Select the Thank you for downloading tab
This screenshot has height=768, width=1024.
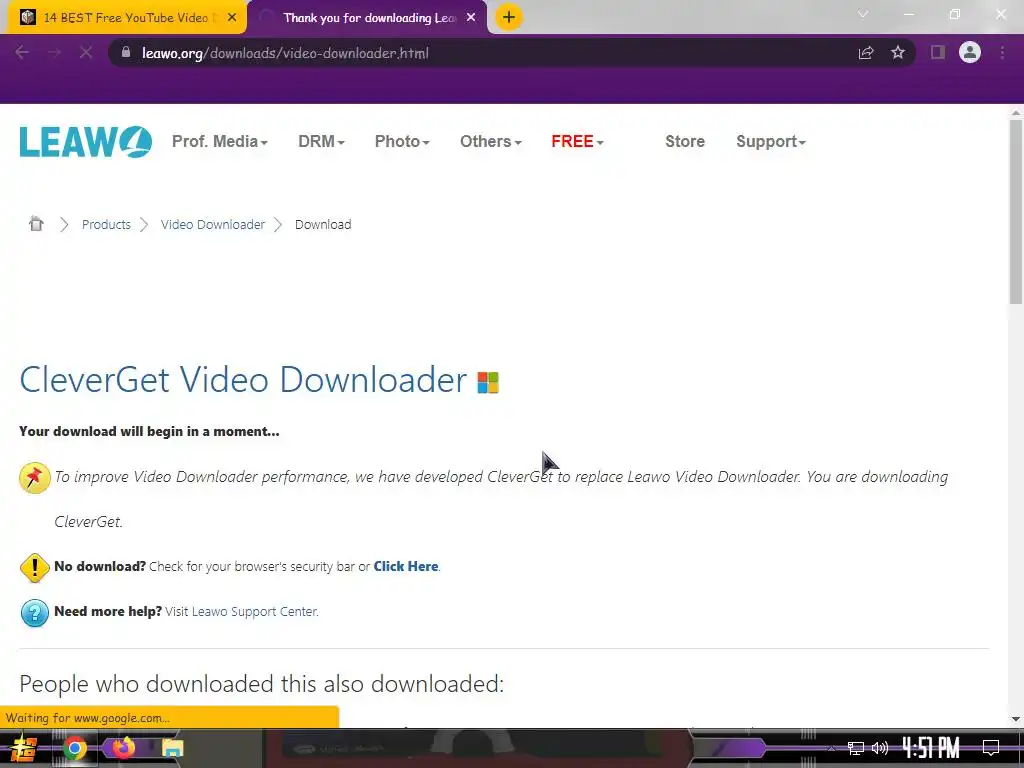pyautogui.click(x=368, y=18)
